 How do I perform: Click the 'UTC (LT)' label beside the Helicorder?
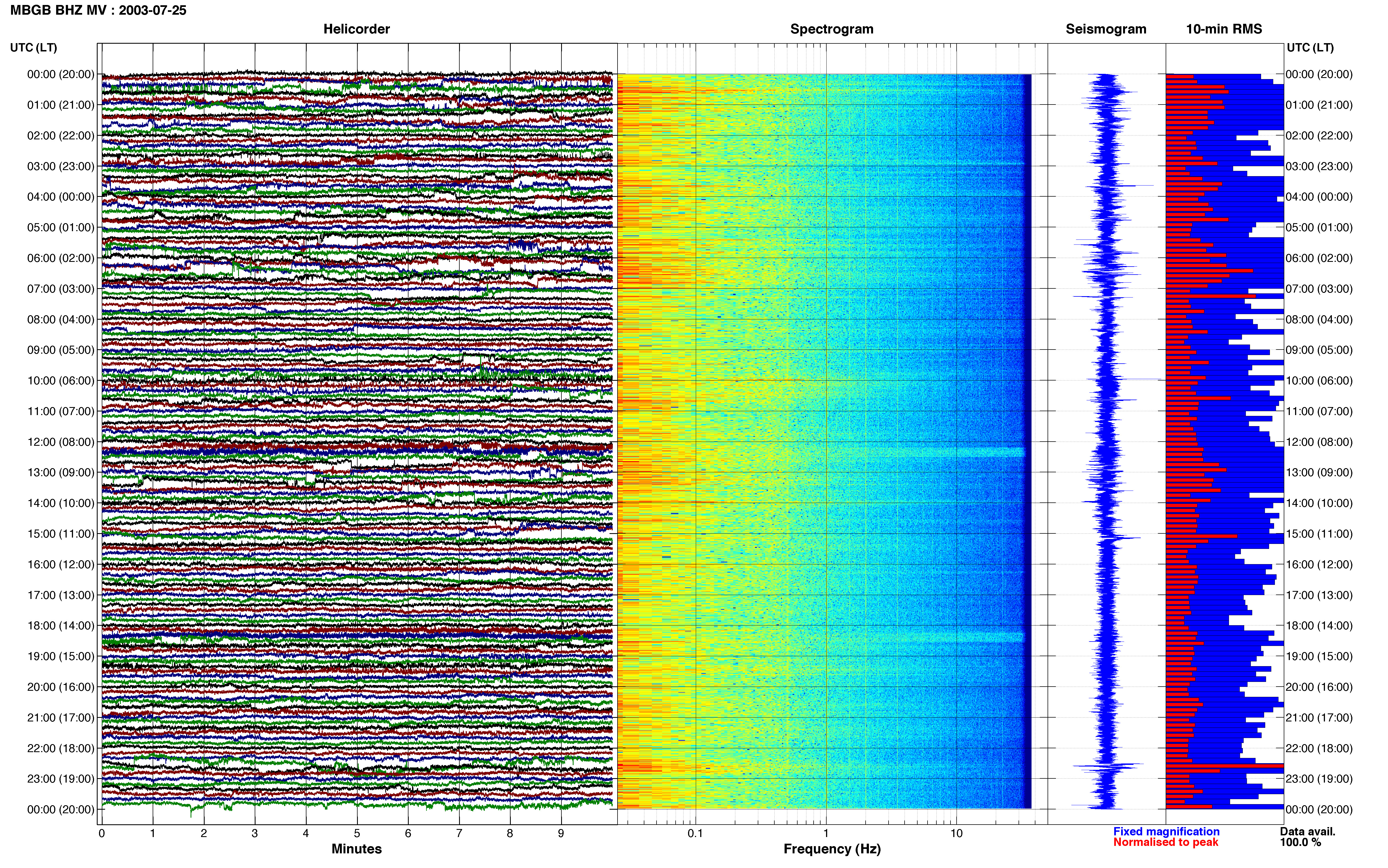tap(33, 48)
